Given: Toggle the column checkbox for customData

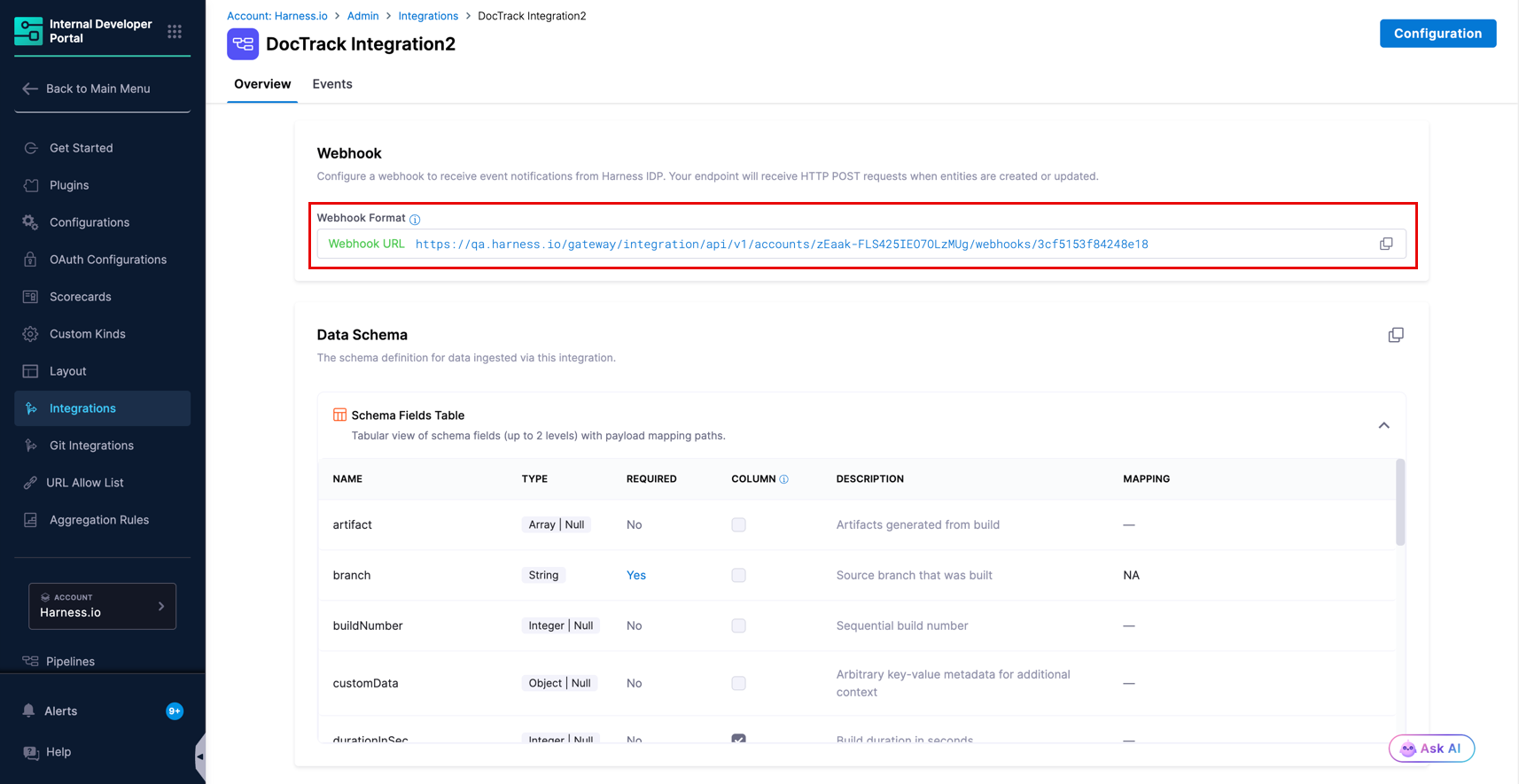Looking at the screenshot, I should tap(738, 683).
